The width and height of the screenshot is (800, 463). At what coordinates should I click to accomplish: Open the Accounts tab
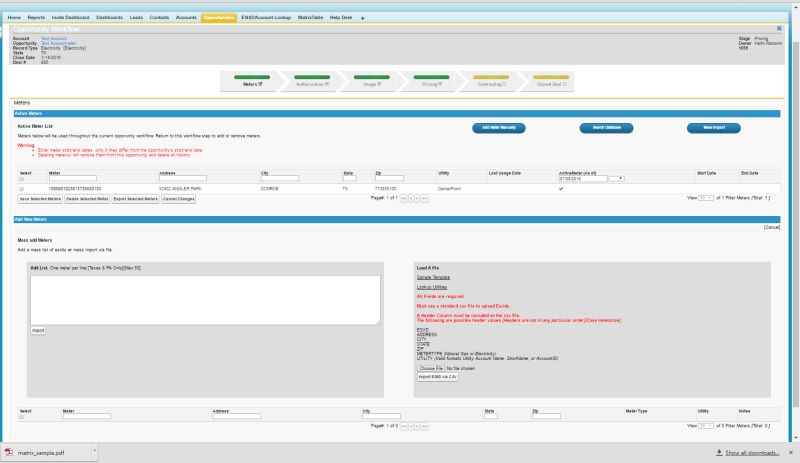186,17
